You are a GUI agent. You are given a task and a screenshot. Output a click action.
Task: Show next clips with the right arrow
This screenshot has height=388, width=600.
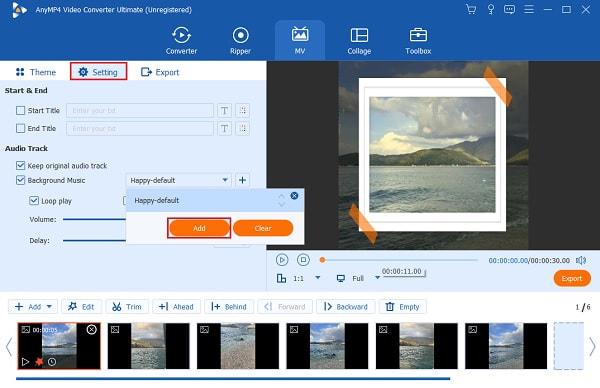tap(592, 346)
